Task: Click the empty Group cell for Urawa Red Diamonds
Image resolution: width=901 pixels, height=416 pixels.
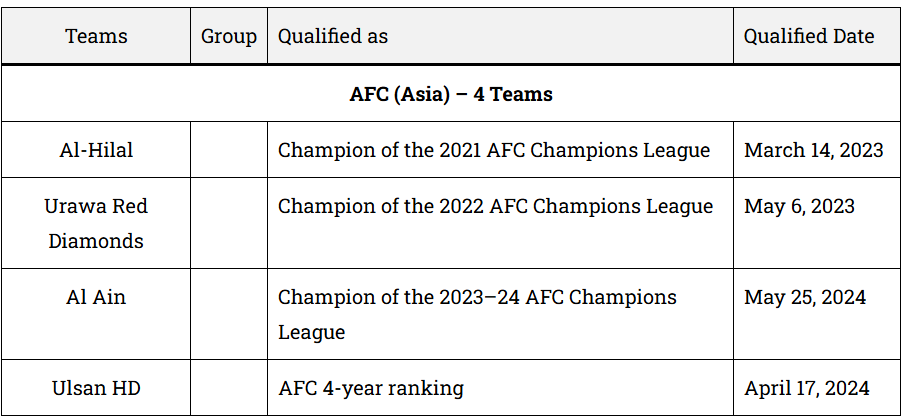Action: [229, 223]
